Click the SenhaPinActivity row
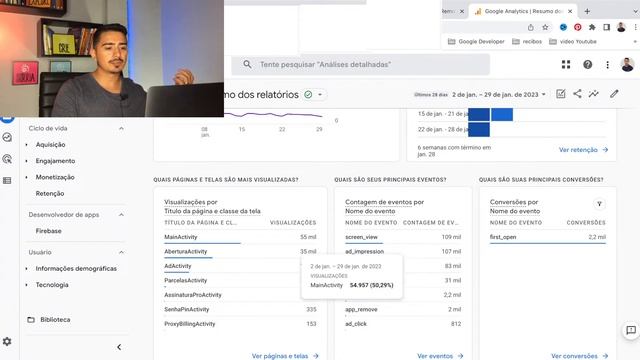Screen dimensions: 640x360 coord(240,310)
